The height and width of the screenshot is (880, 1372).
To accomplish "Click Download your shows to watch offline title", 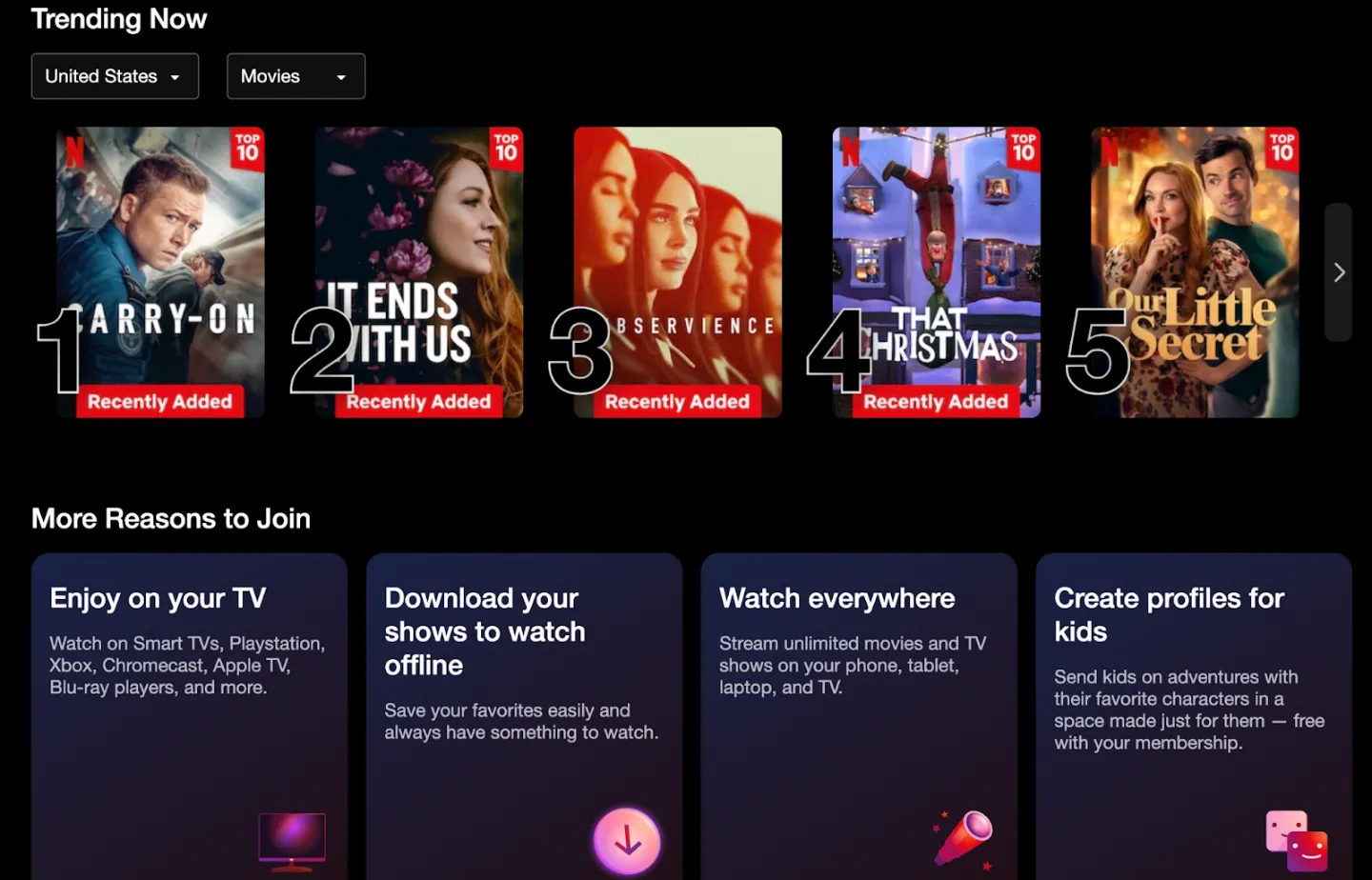I will pos(485,631).
